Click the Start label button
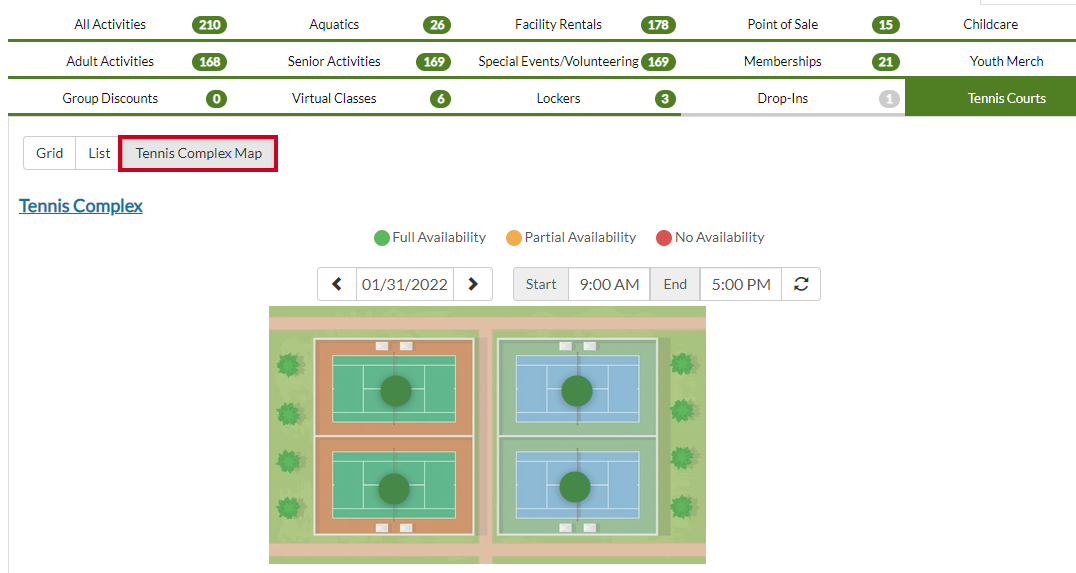The image size is (1076, 573). pos(541,284)
